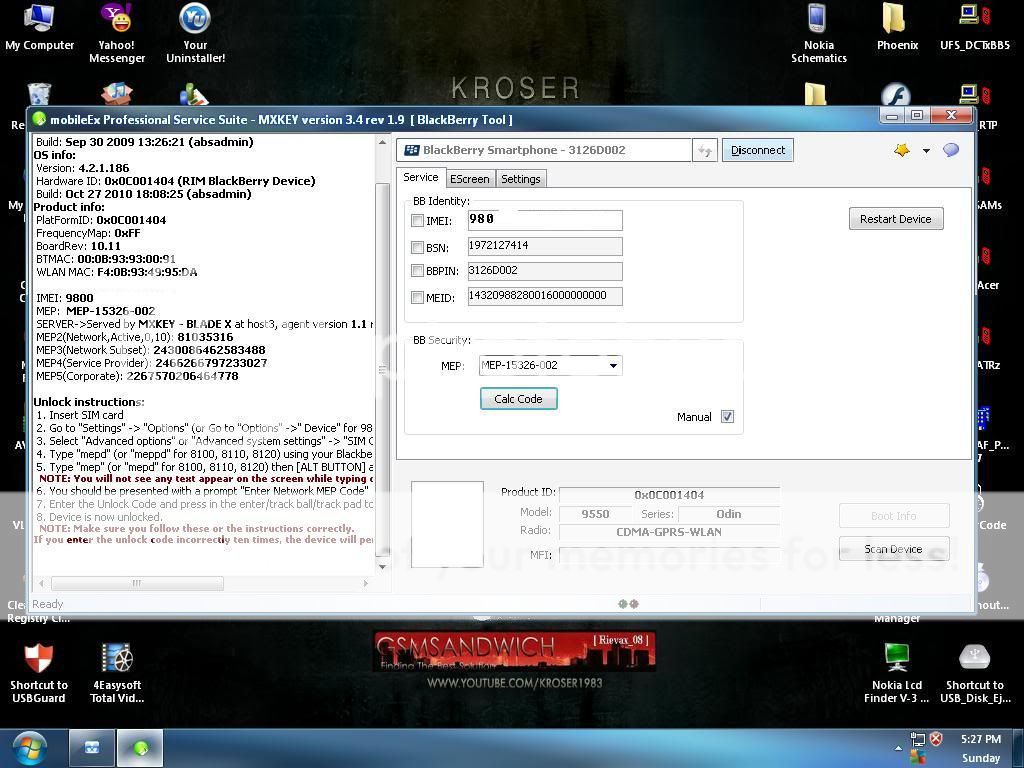Click the yellow star favorites icon
Image resolution: width=1024 pixels, height=768 pixels.
(x=902, y=150)
